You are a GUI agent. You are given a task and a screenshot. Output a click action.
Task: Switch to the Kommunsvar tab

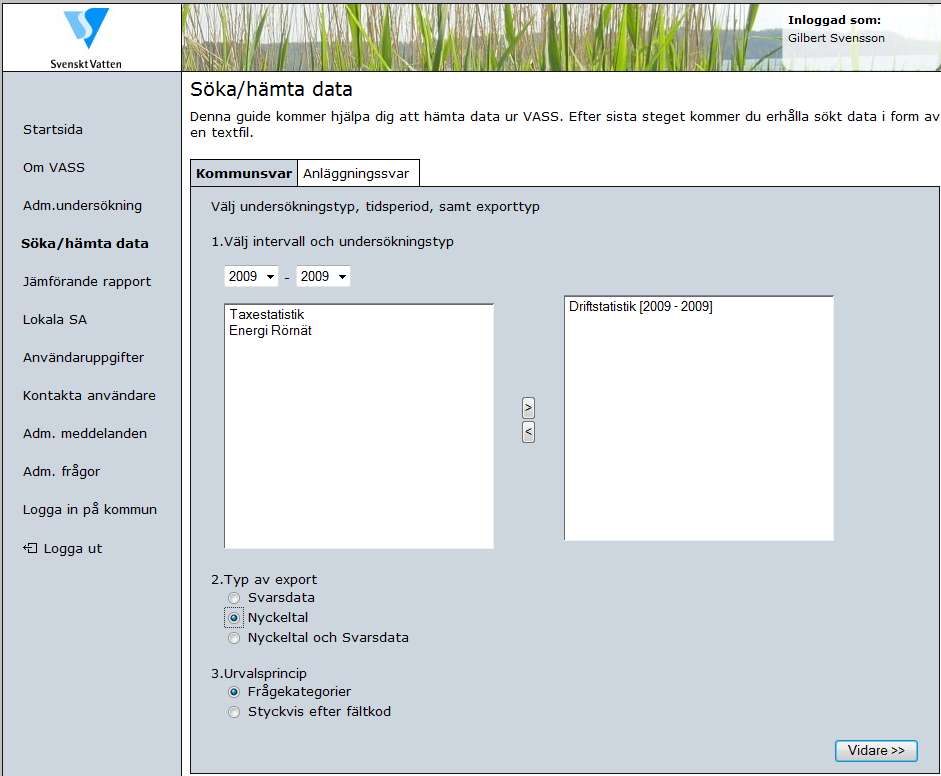(244, 173)
